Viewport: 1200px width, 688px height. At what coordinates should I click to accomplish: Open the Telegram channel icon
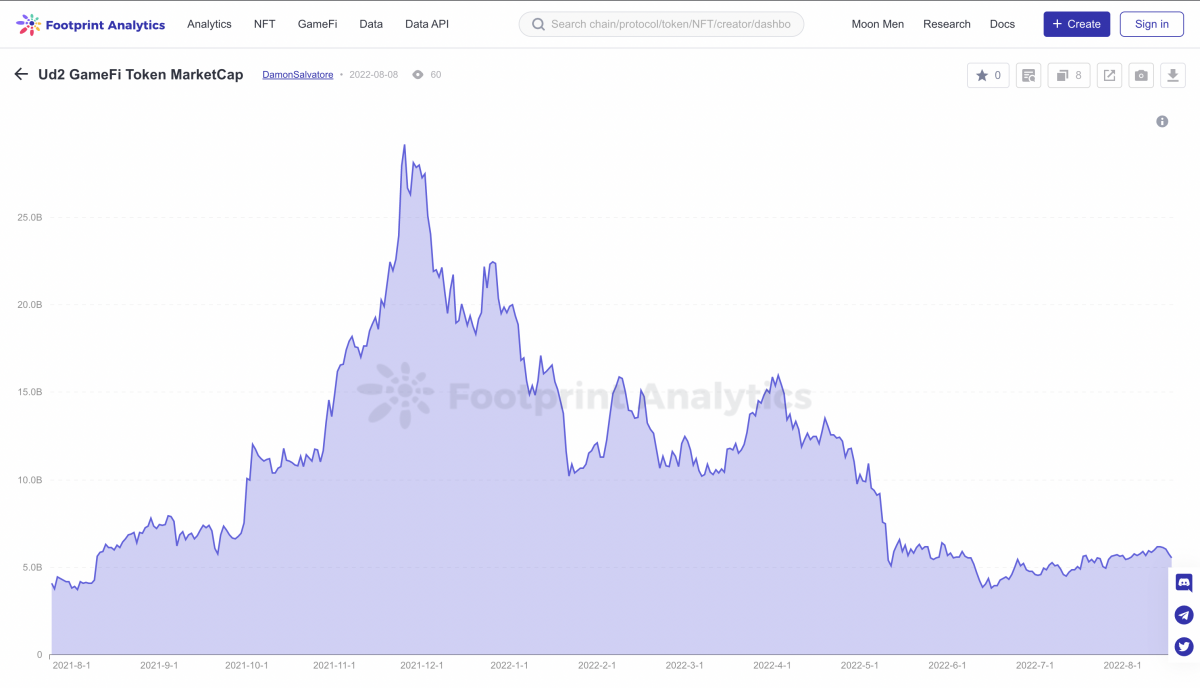pos(1184,615)
